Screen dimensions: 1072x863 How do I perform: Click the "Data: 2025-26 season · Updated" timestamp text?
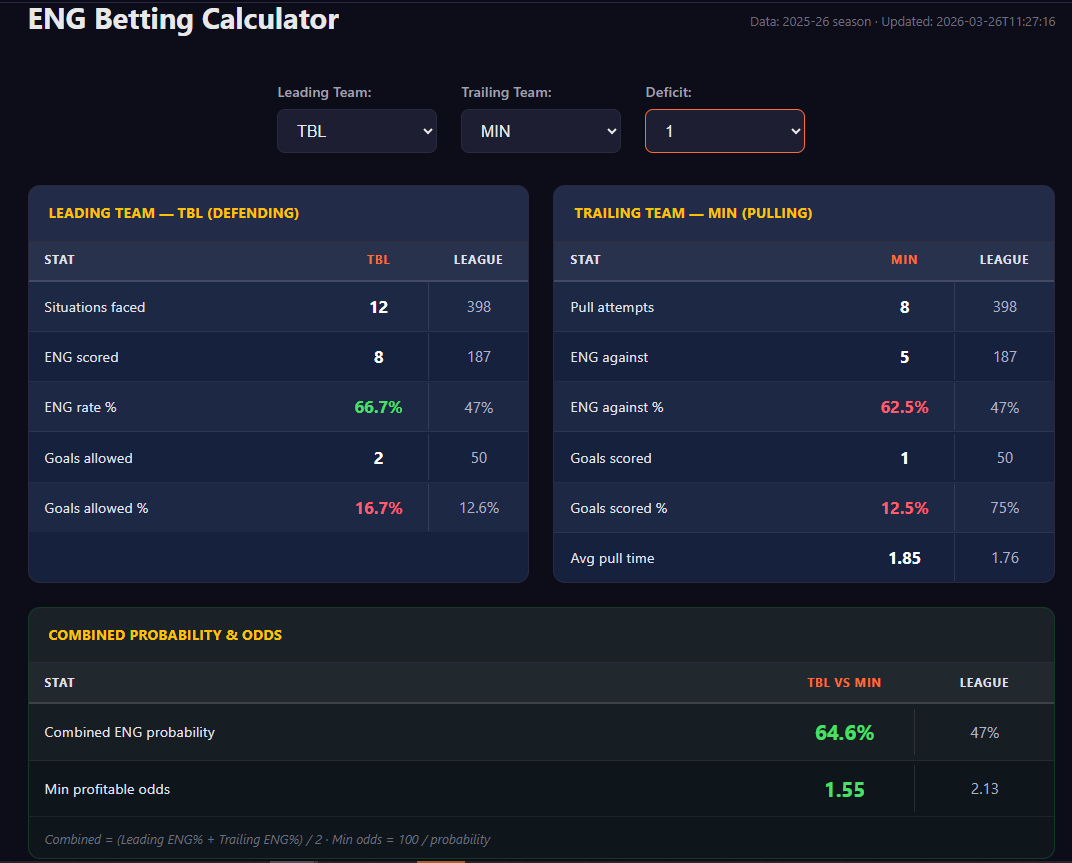[x=902, y=22]
